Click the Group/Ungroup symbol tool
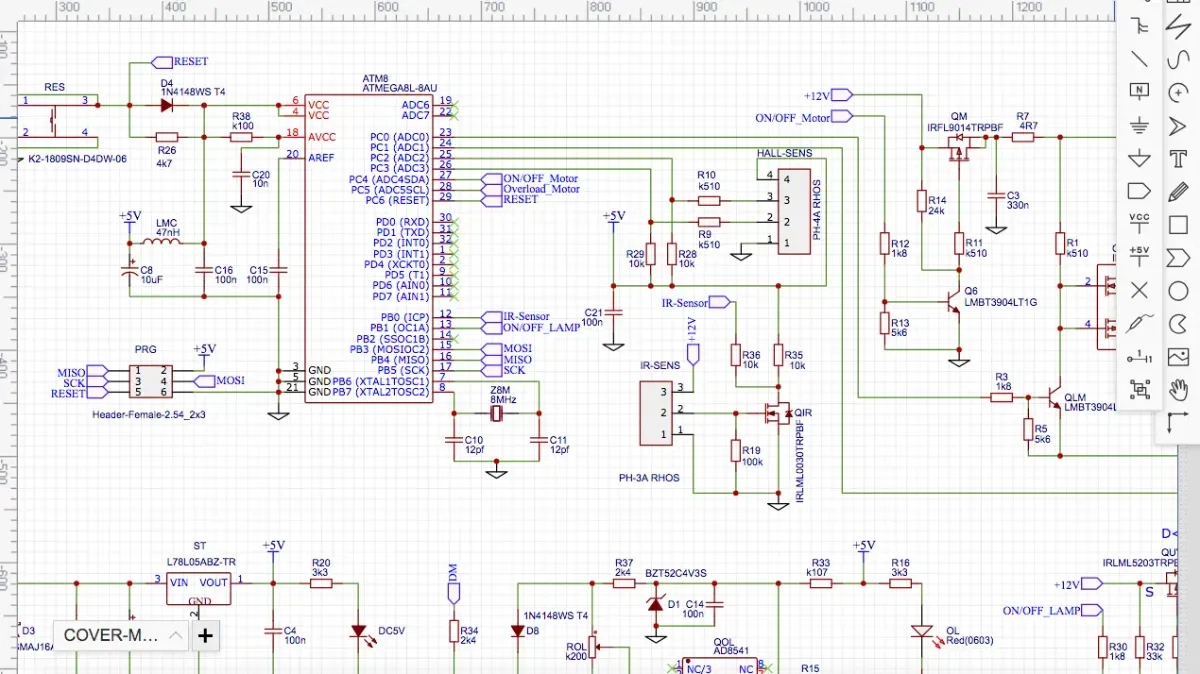1200x674 pixels. (1139, 389)
